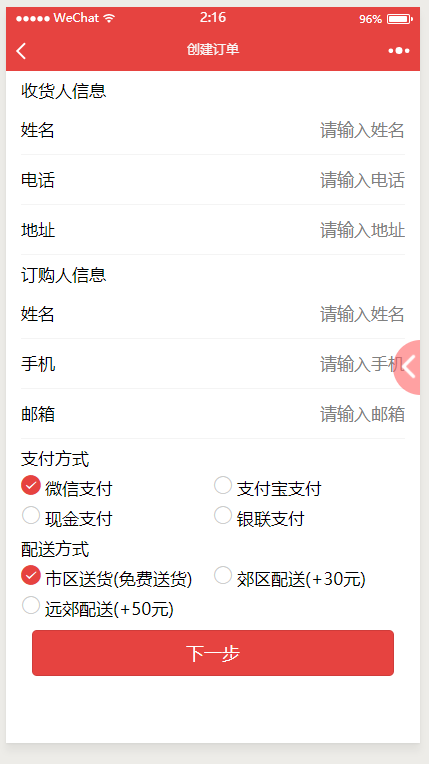Select 远郊配送(+50元) delivery option
This screenshot has height=764, width=429.
coord(31,606)
